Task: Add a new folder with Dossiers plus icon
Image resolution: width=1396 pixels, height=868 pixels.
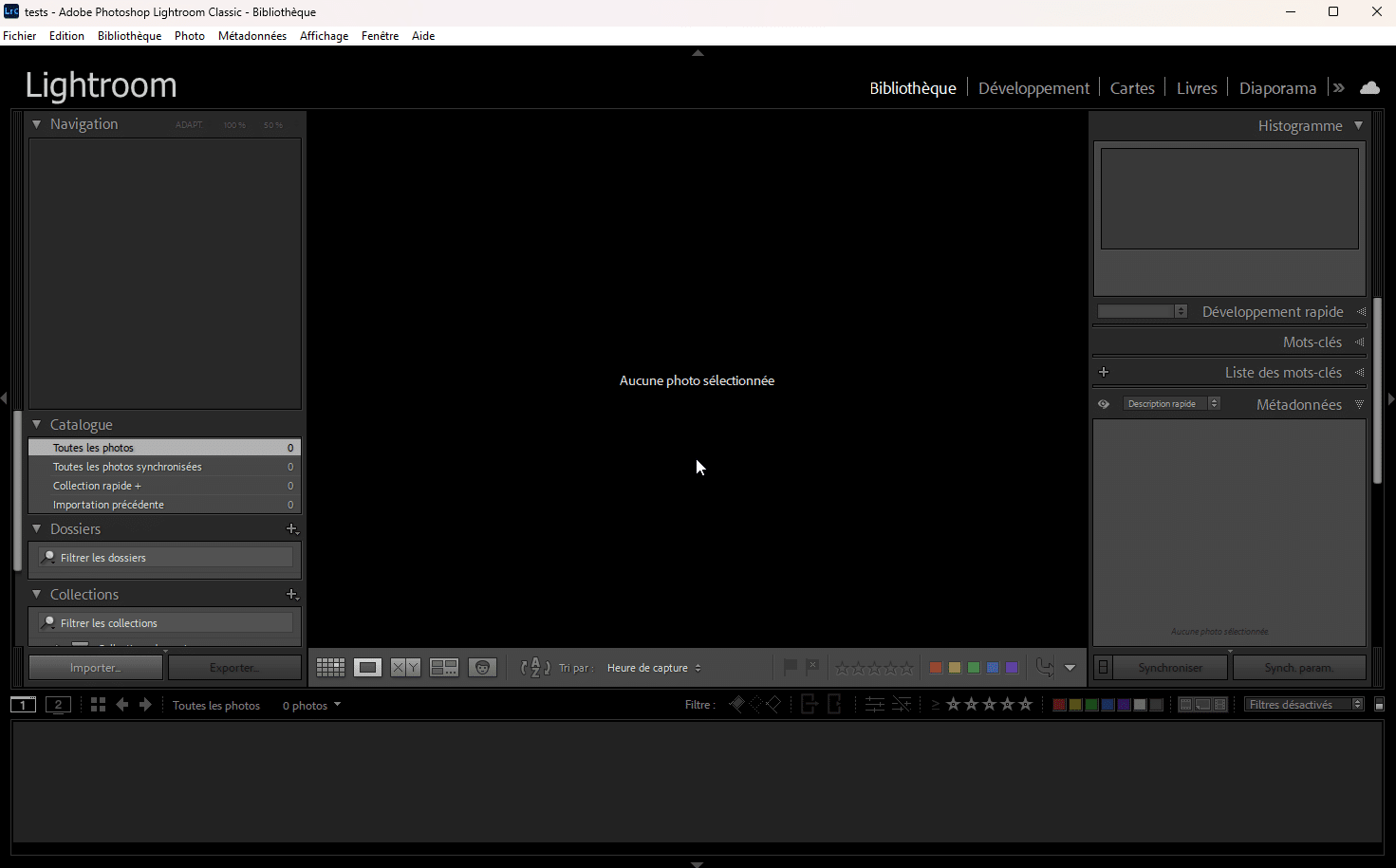Action: tap(292, 529)
